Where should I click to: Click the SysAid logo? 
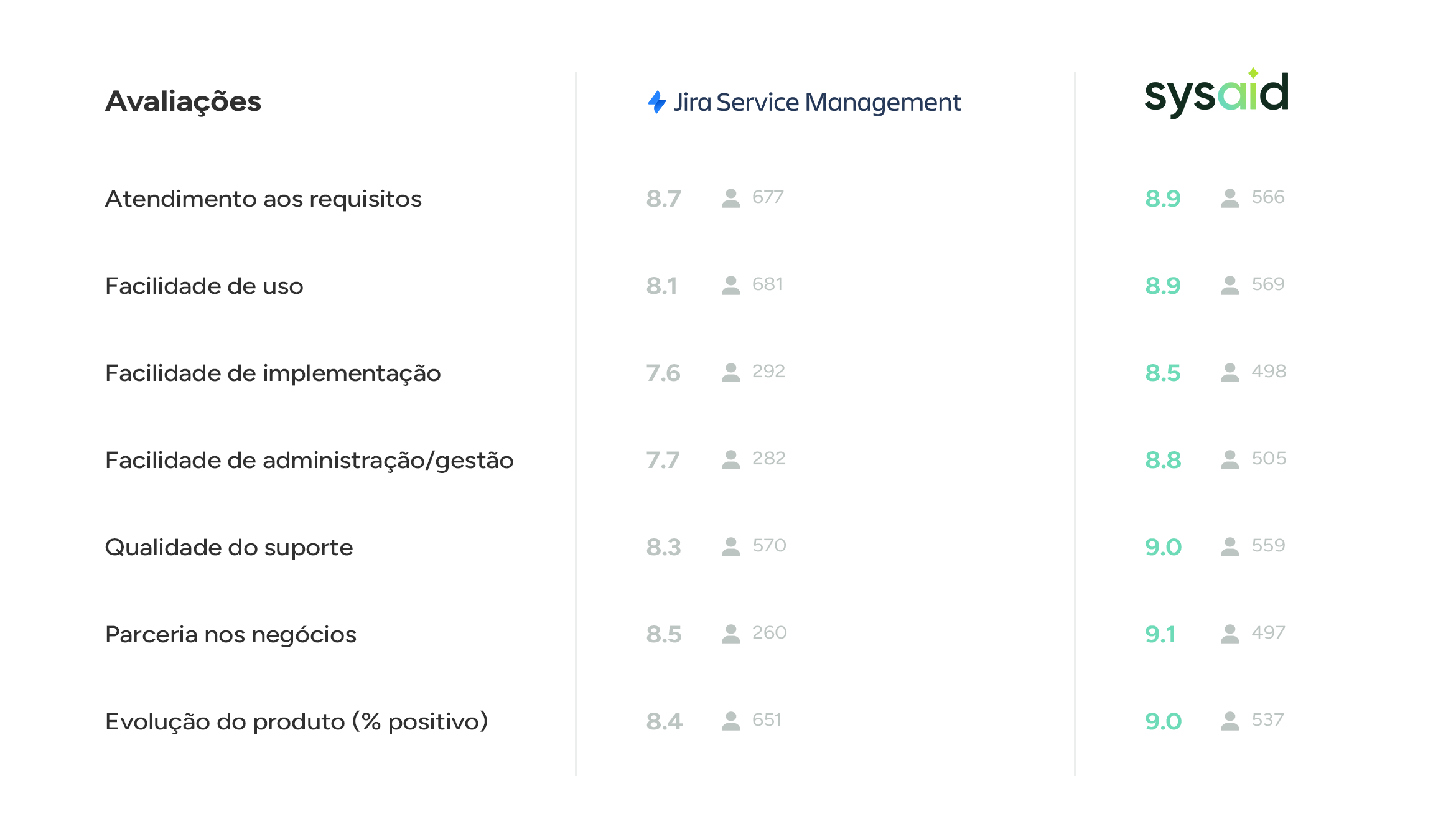pos(1216,95)
